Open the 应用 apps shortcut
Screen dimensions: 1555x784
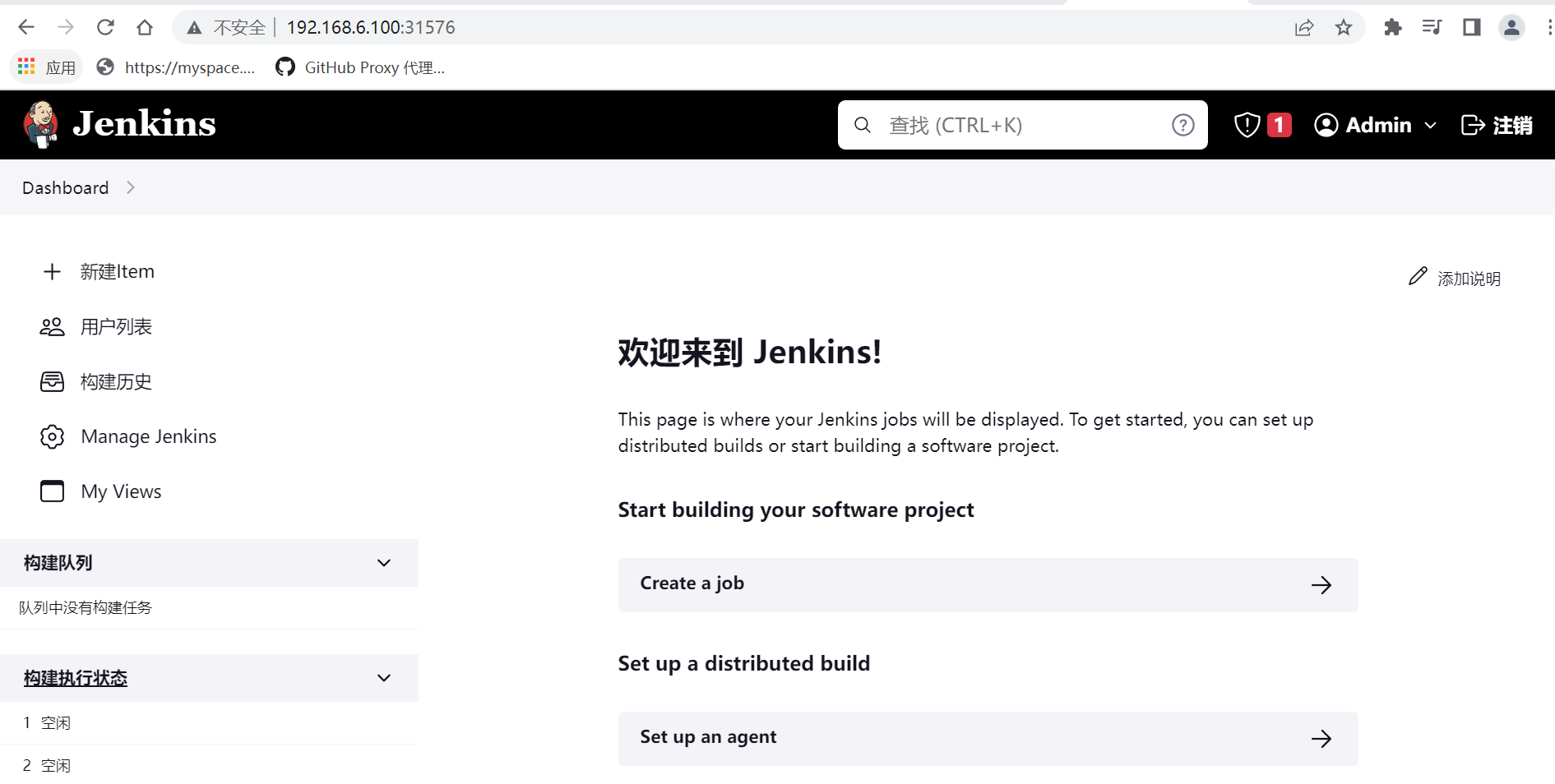pos(46,67)
